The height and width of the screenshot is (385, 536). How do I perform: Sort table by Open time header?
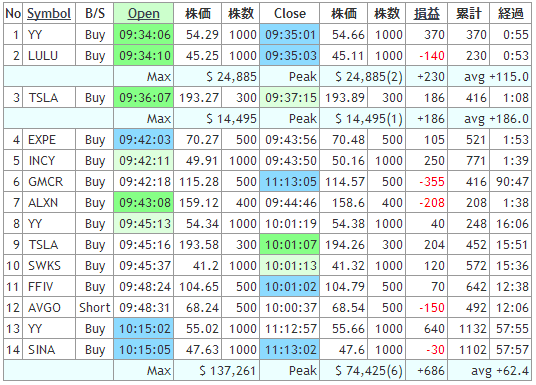(144, 14)
